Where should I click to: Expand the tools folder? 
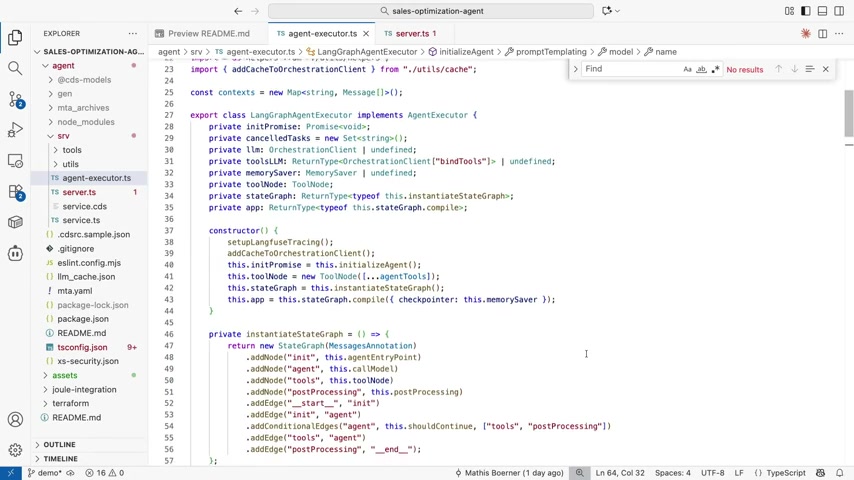89,150
